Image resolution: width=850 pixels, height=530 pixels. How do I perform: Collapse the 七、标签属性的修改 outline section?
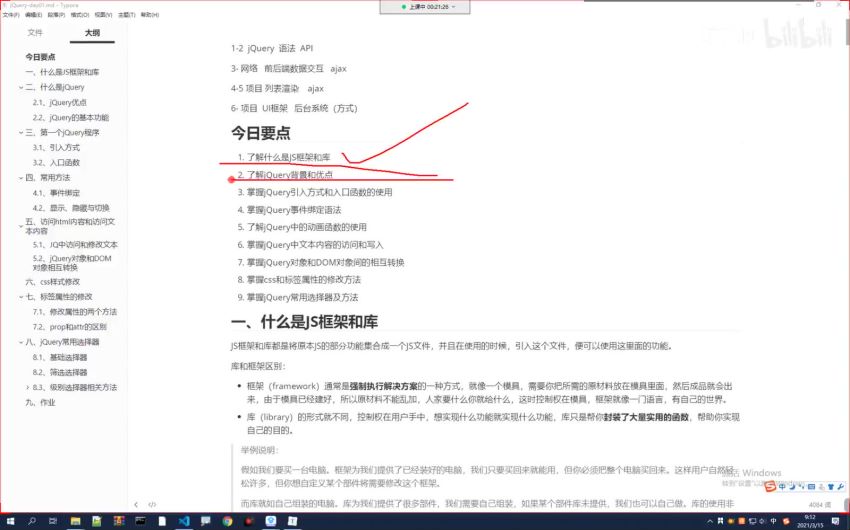coord(21,297)
